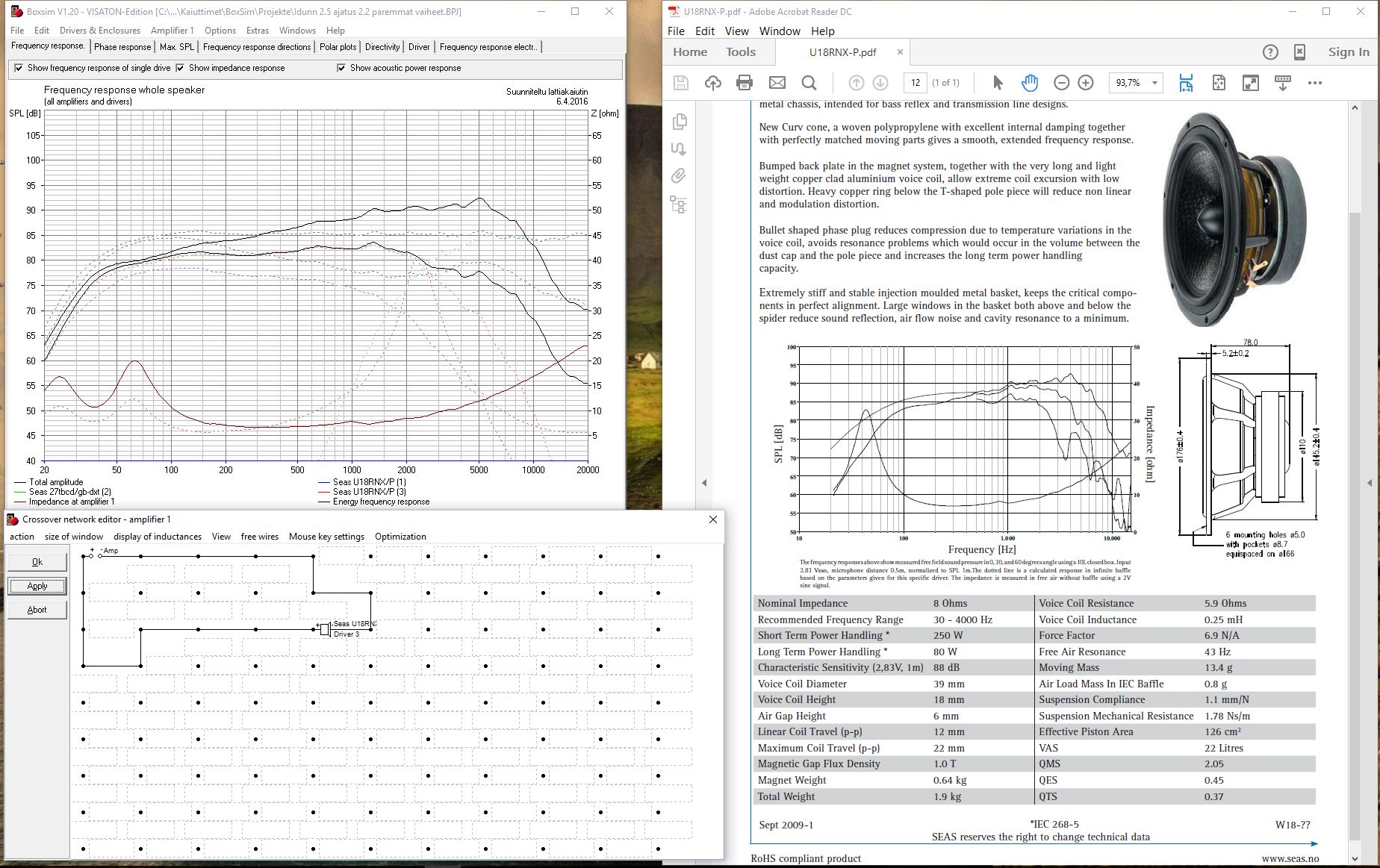Open the free wires menu in crossover editor

pyautogui.click(x=259, y=537)
